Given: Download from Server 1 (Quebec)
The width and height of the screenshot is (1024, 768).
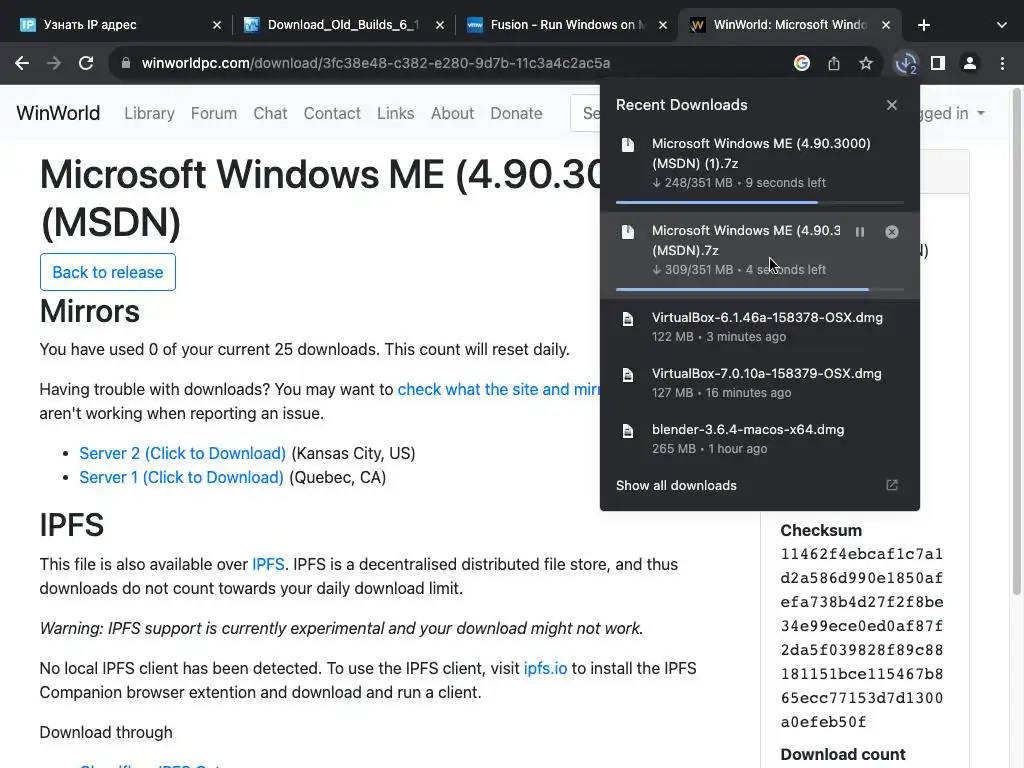Looking at the screenshot, I should click(181, 477).
